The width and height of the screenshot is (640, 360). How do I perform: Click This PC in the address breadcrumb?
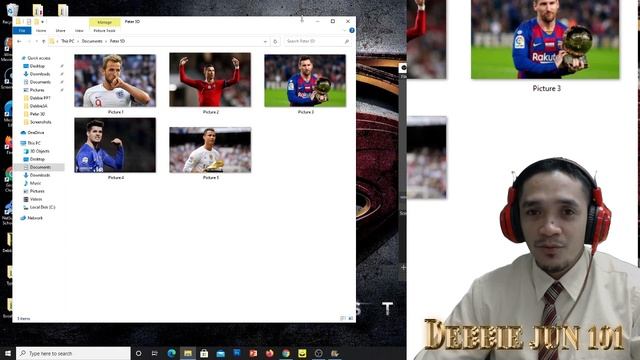(68, 41)
